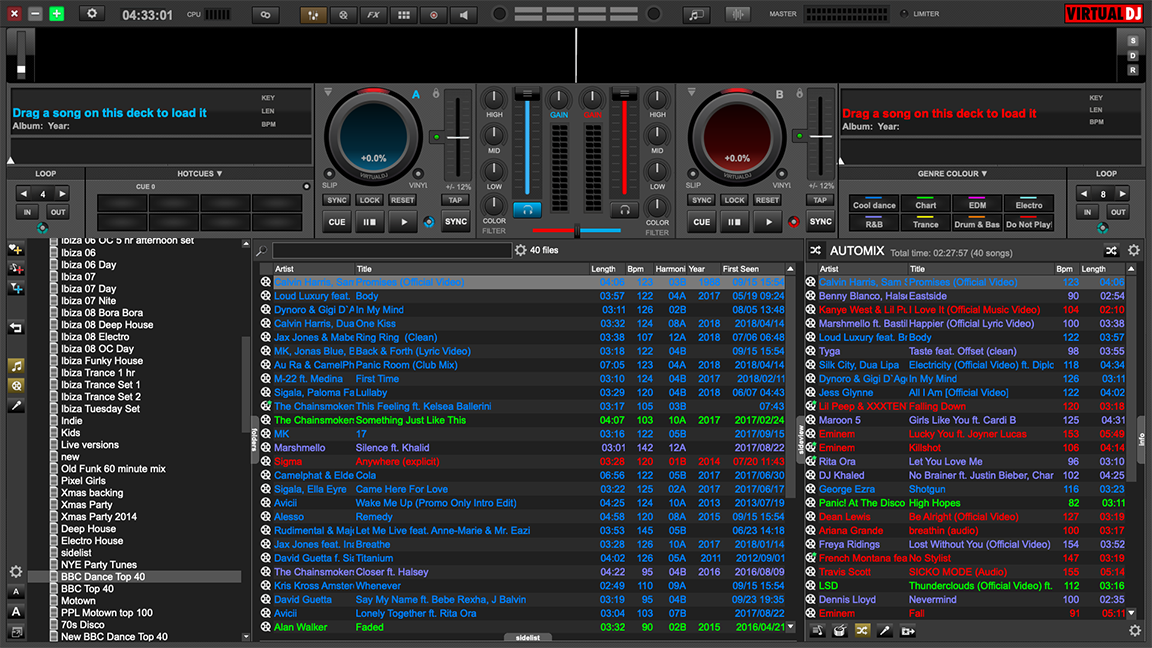This screenshot has width=1152, height=648.
Task: Toggle deck B headphone prelisten button
Action: pyautogui.click(x=624, y=210)
